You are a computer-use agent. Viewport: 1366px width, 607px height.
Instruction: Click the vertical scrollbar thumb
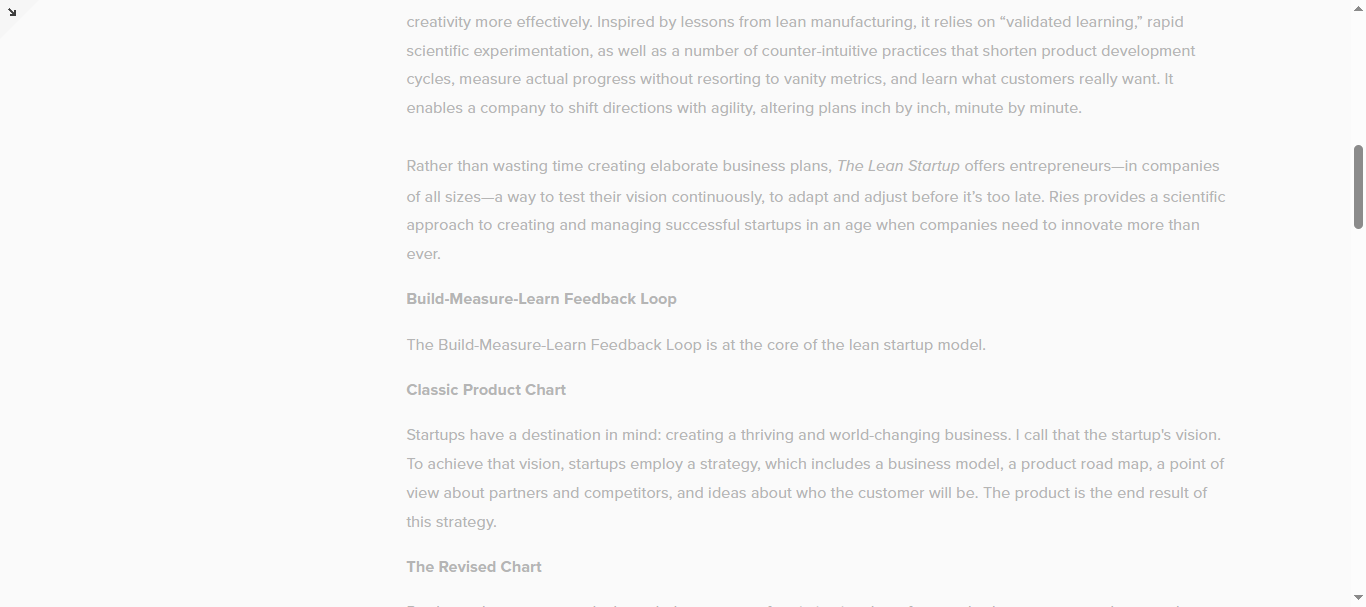[1358, 186]
